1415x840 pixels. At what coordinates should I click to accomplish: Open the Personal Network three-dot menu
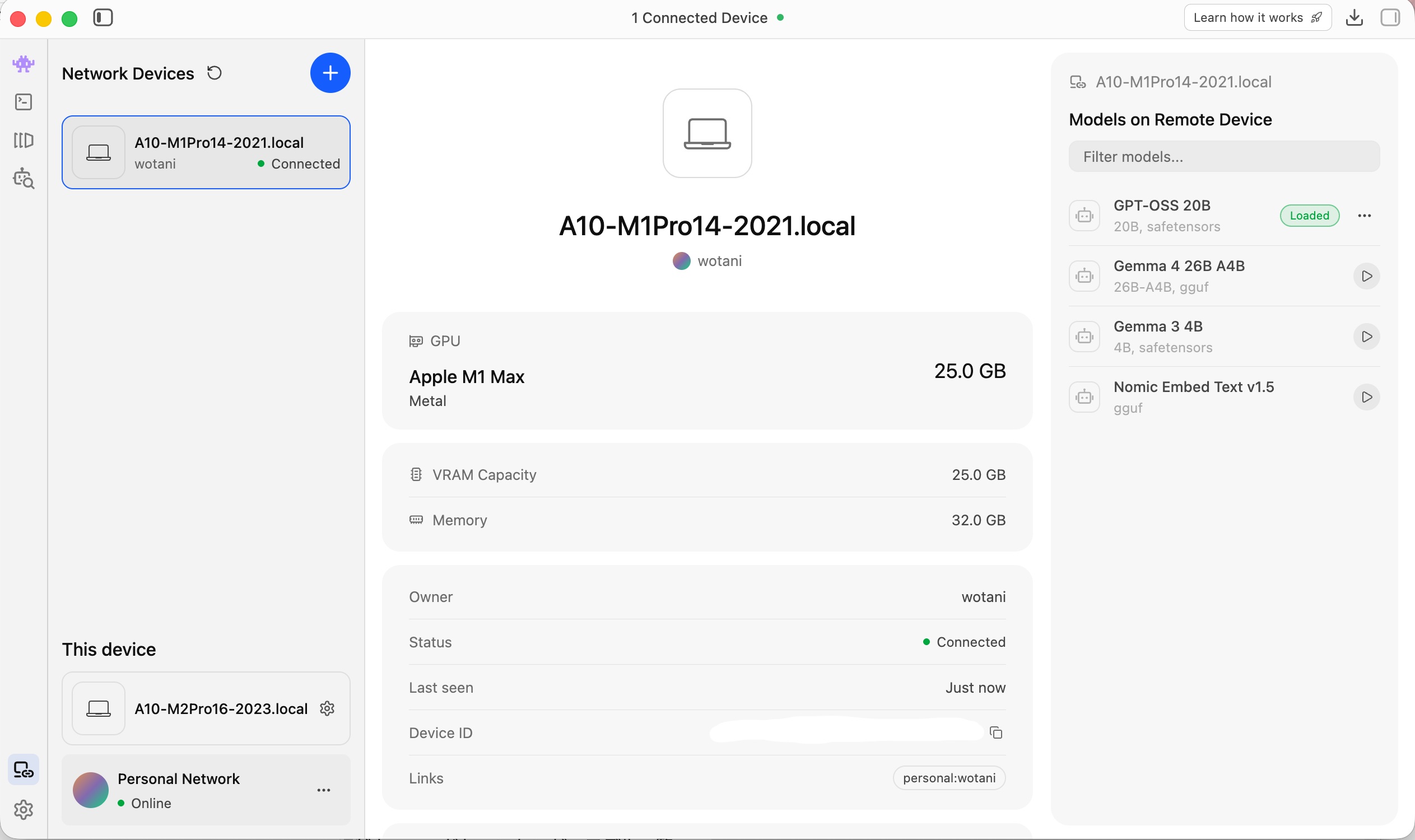[324, 790]
